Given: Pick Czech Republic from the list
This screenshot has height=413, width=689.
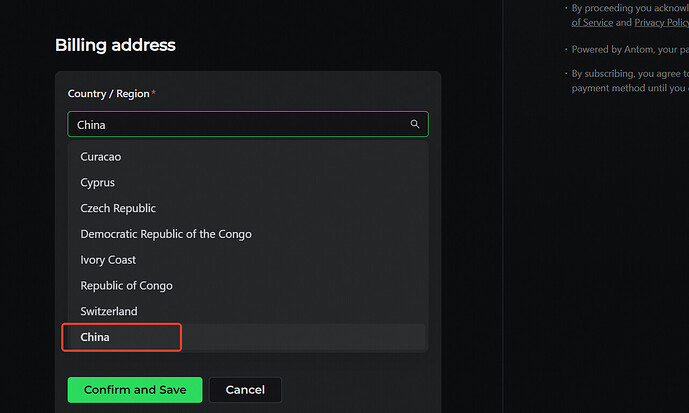Looking at the screenshot, I should (x=118, y=208).
